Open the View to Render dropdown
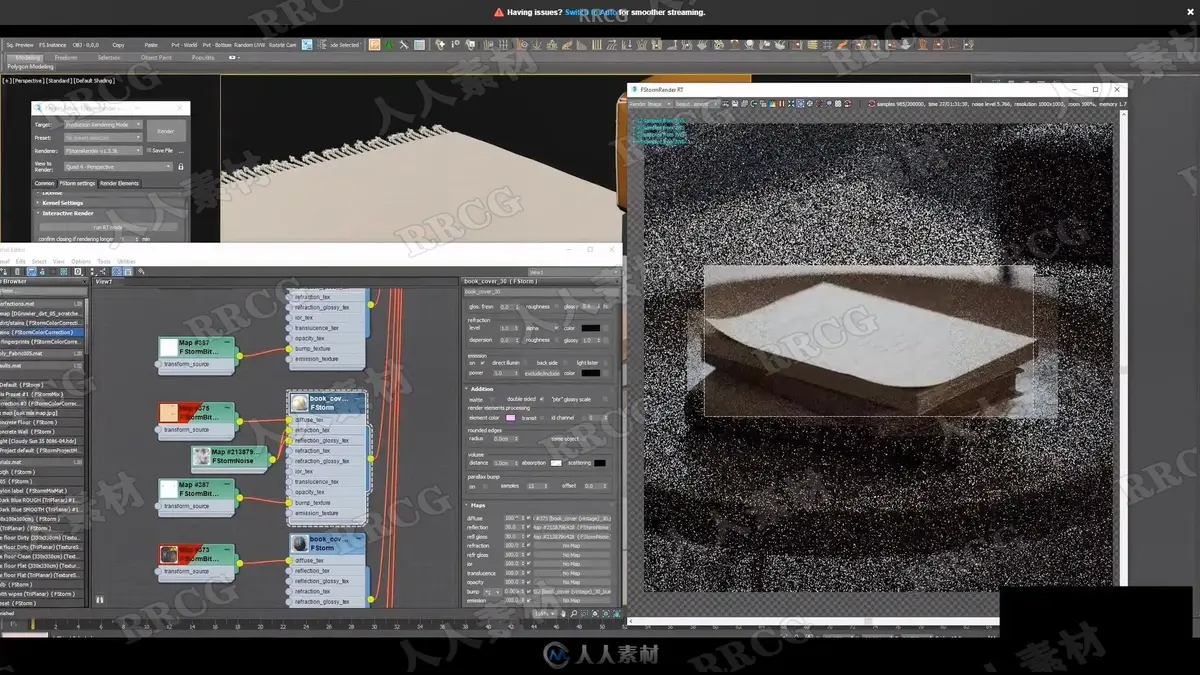Image resolution: width=1200 pixels, height=675 pixels. 118,167
